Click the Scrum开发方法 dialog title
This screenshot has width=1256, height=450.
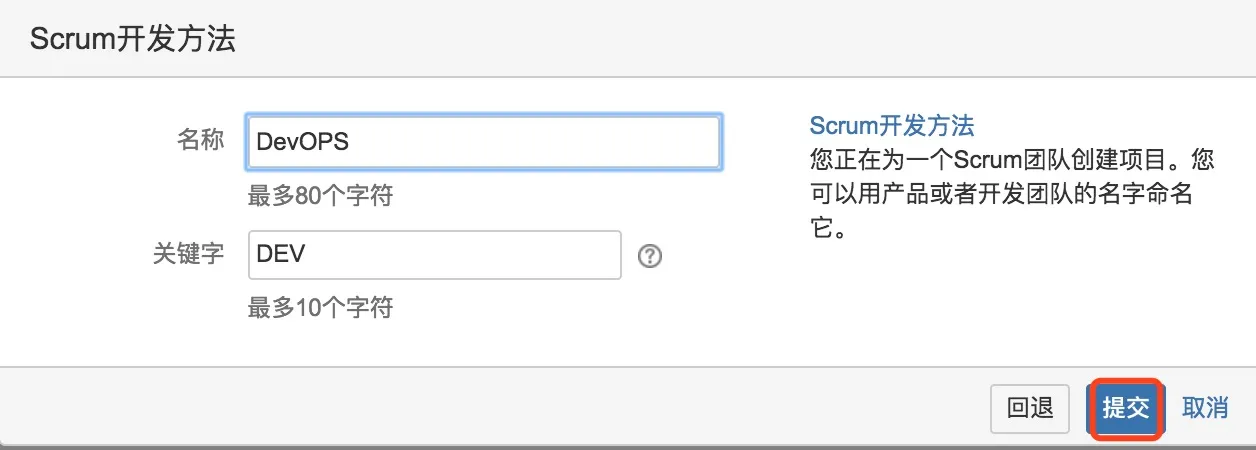[x=132, y=40]
